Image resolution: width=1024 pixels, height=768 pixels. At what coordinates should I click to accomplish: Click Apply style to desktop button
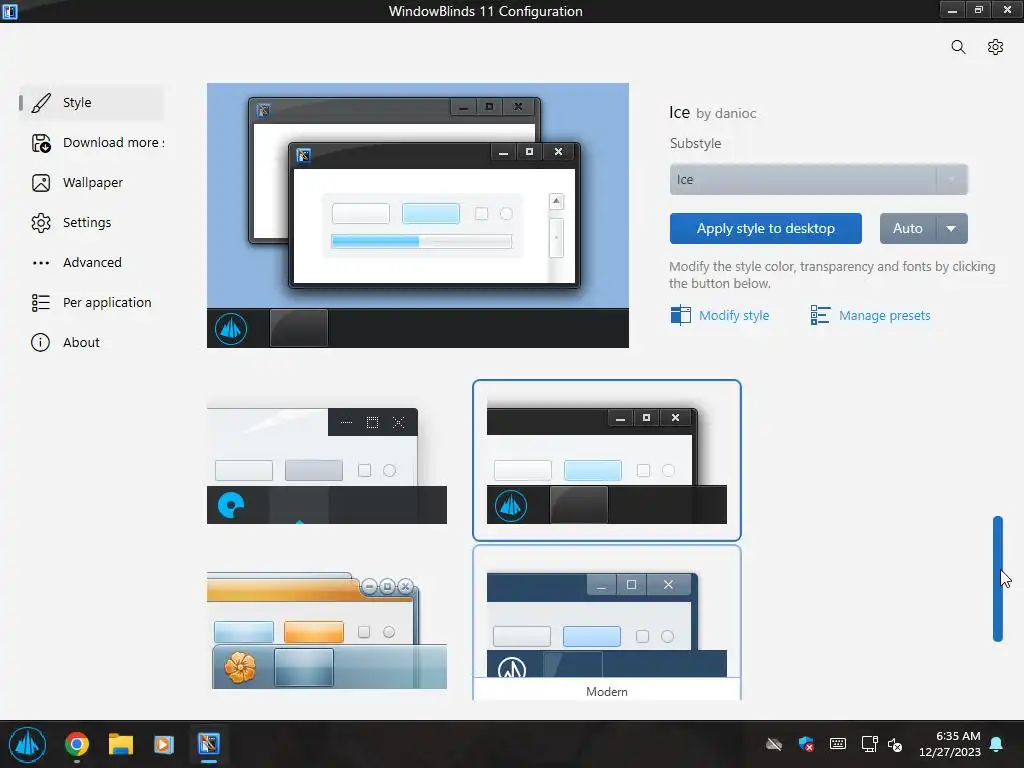point(765,229)
